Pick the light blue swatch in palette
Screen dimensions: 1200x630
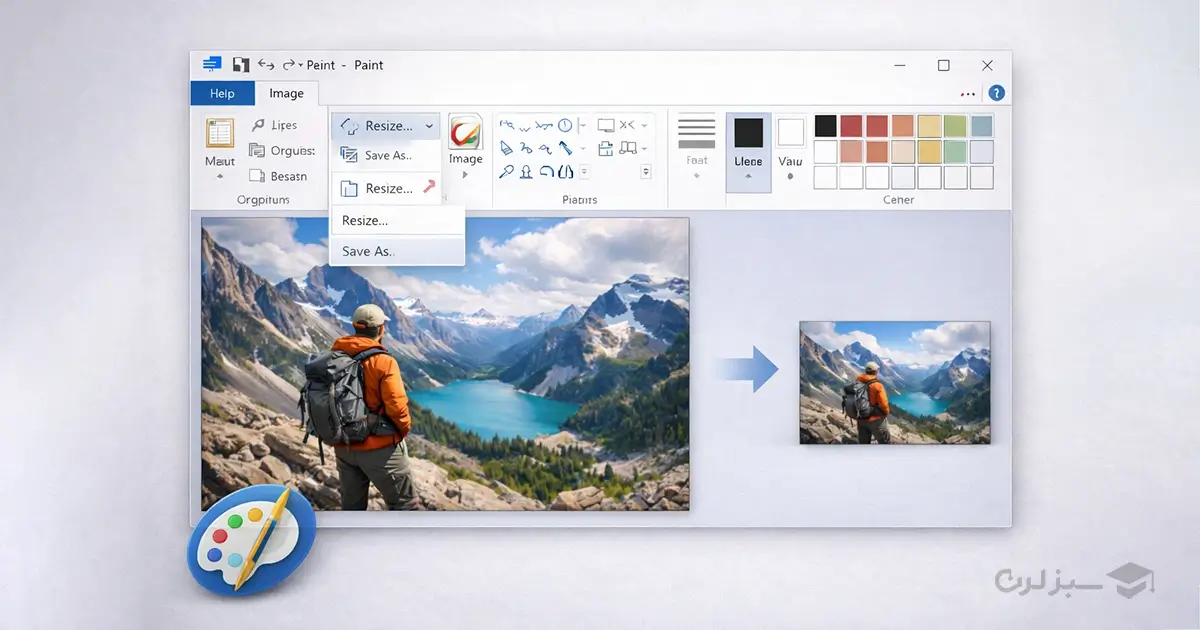pos(981,126)
